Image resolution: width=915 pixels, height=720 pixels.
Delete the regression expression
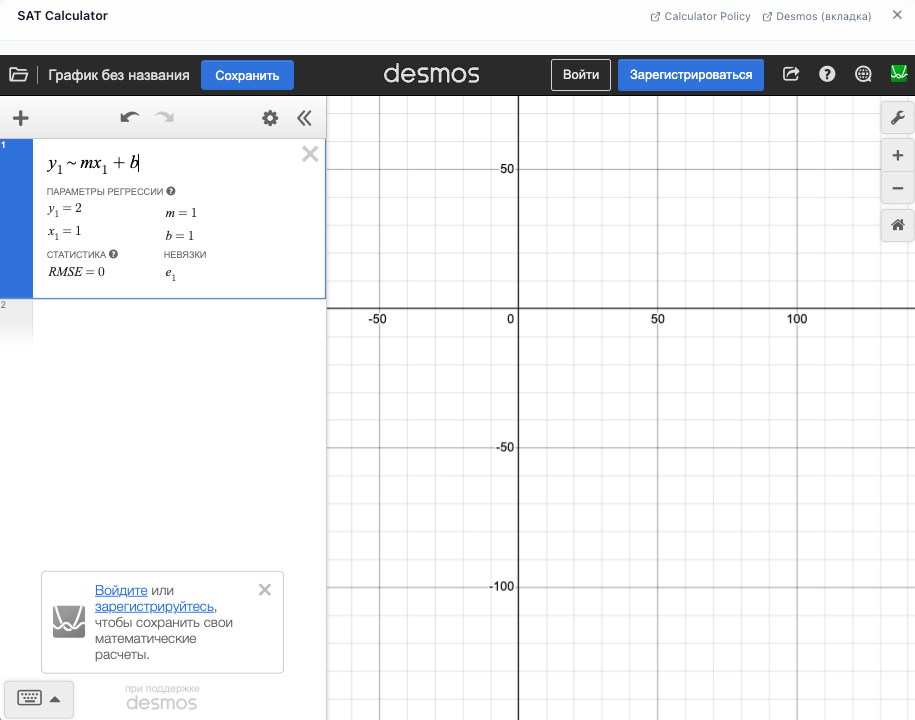click(x=310, y=154)
